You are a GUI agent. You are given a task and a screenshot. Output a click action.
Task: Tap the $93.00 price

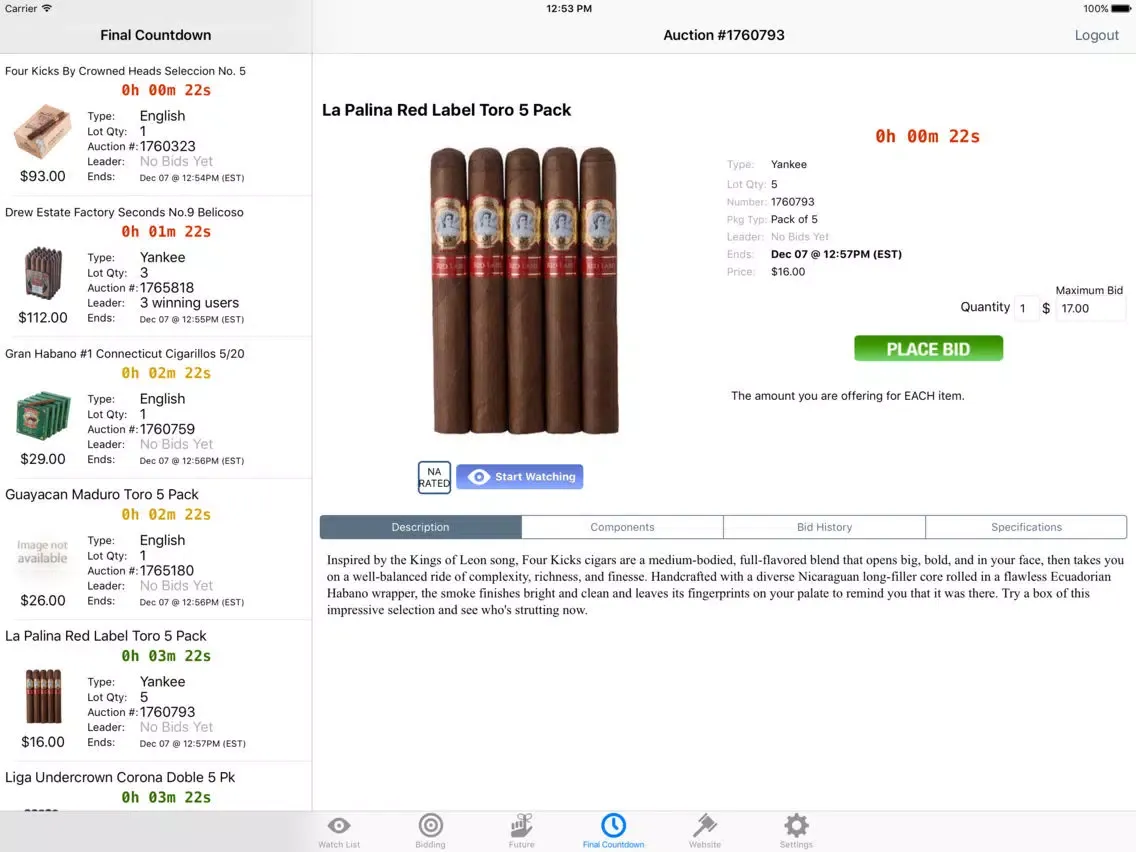click(43, 176)
